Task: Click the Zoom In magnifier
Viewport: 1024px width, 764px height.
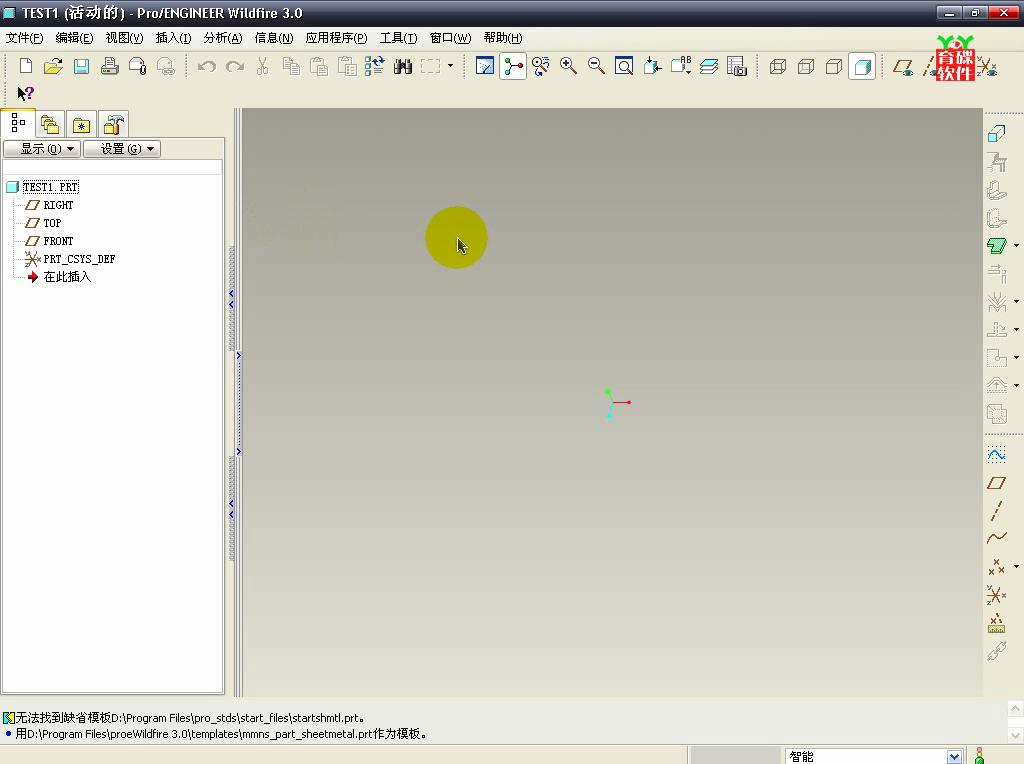Action: (x=568, y=66)
